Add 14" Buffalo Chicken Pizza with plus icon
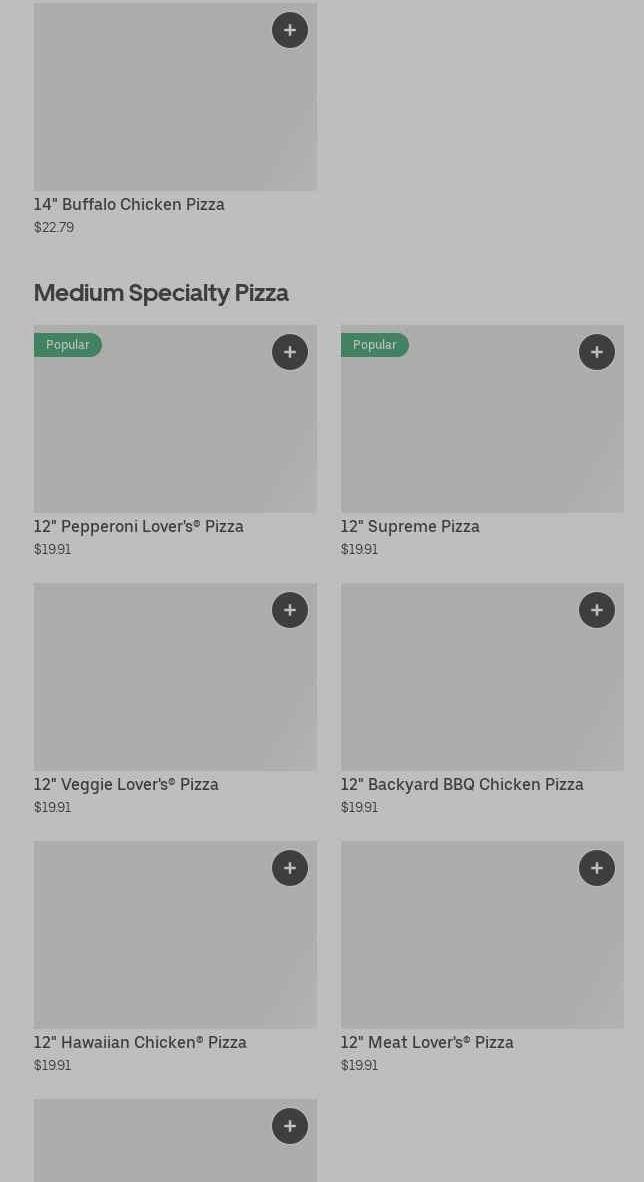 click(x=290, y=30)
